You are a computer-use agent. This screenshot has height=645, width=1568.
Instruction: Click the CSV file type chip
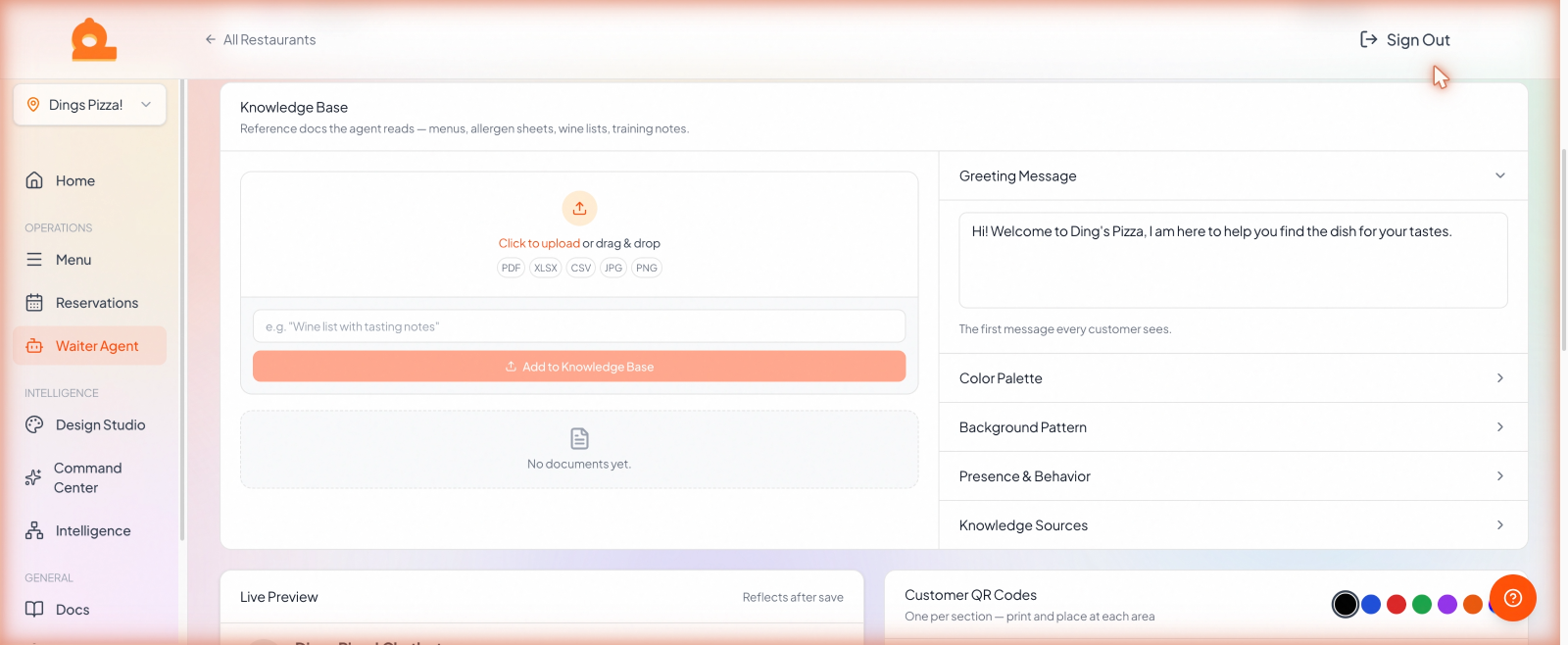pos(581,268)
